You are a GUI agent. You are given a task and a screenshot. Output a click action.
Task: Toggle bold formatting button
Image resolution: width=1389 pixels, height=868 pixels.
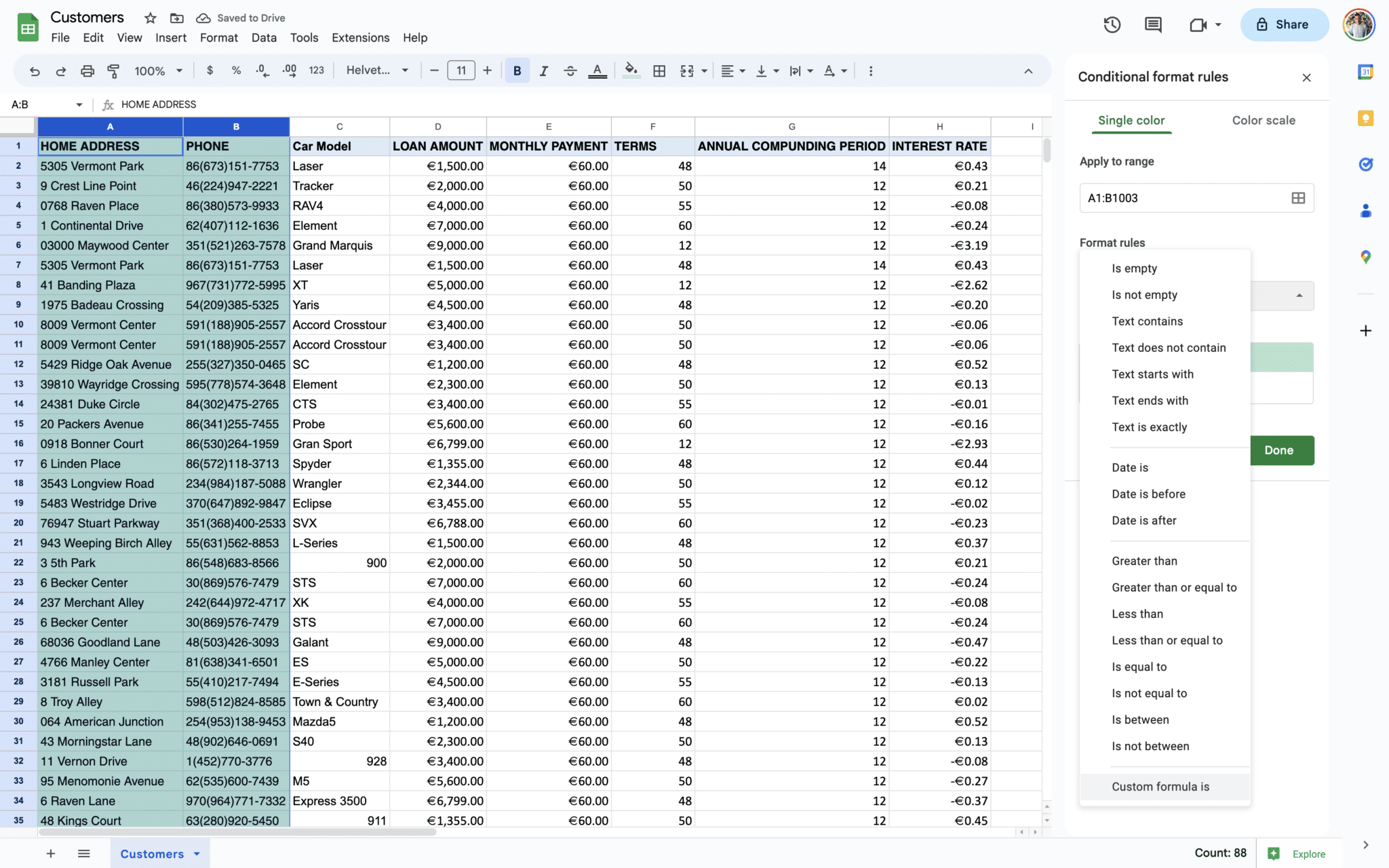coord(517,71)
